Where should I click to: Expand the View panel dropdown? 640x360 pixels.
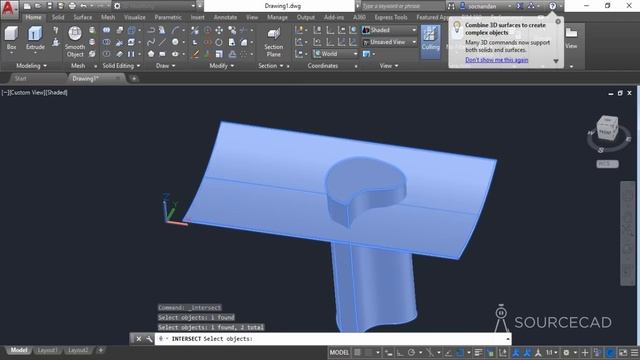pyautogui.click(x=389, y=66)
